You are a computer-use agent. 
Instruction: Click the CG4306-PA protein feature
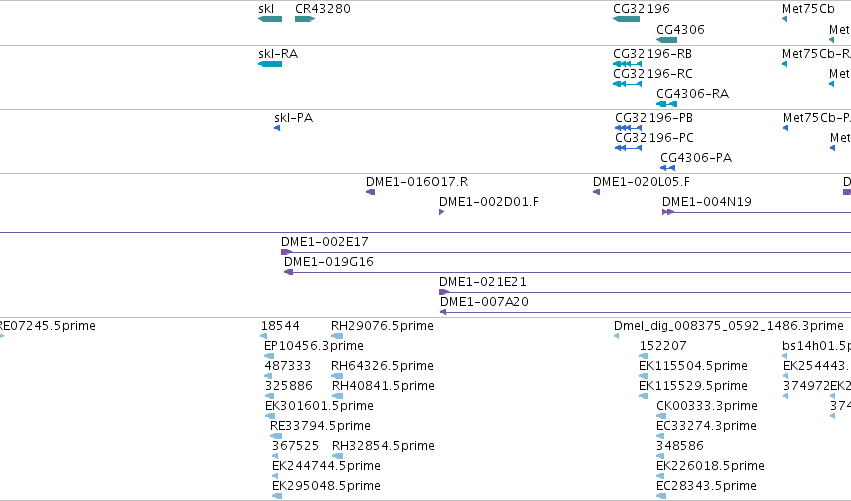point(668,168)
